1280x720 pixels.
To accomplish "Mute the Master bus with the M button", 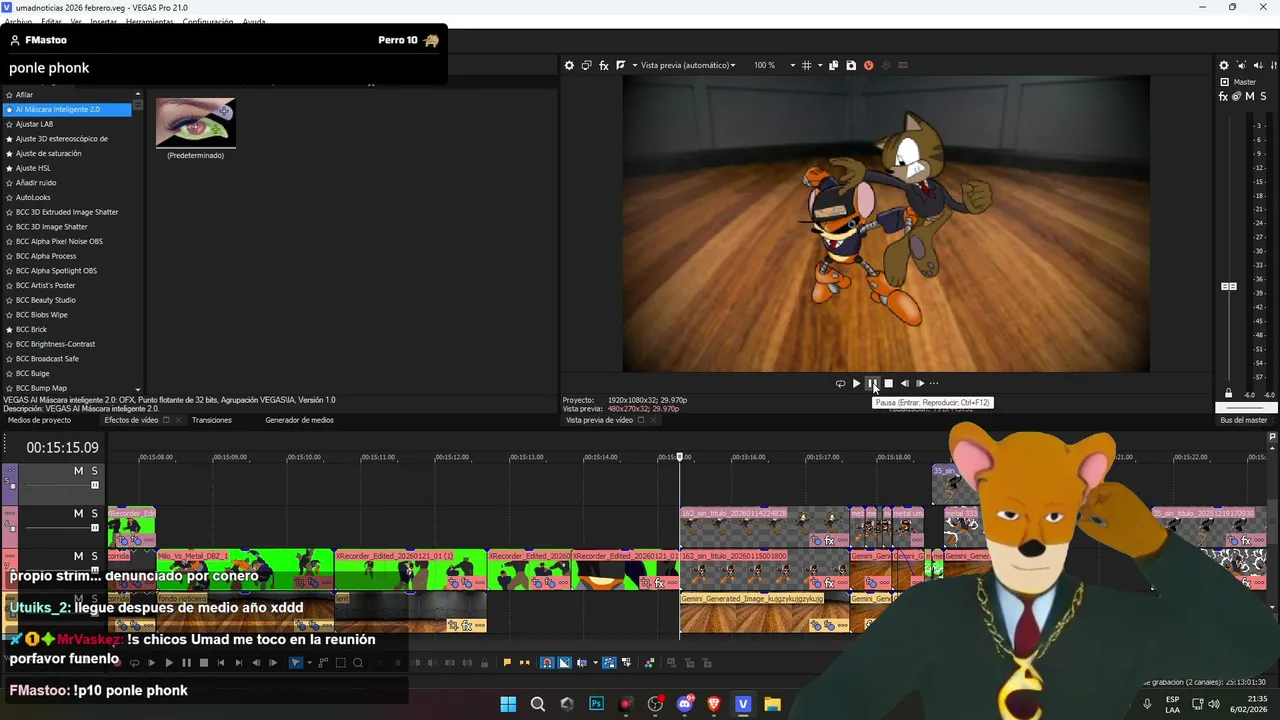I will pos(1250,97).
